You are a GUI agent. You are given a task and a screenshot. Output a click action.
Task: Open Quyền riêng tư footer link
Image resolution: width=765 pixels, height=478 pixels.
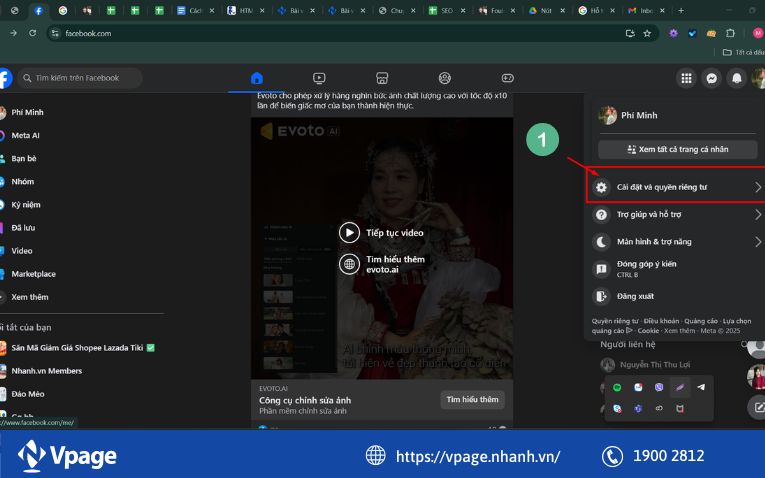click(615, 321)
